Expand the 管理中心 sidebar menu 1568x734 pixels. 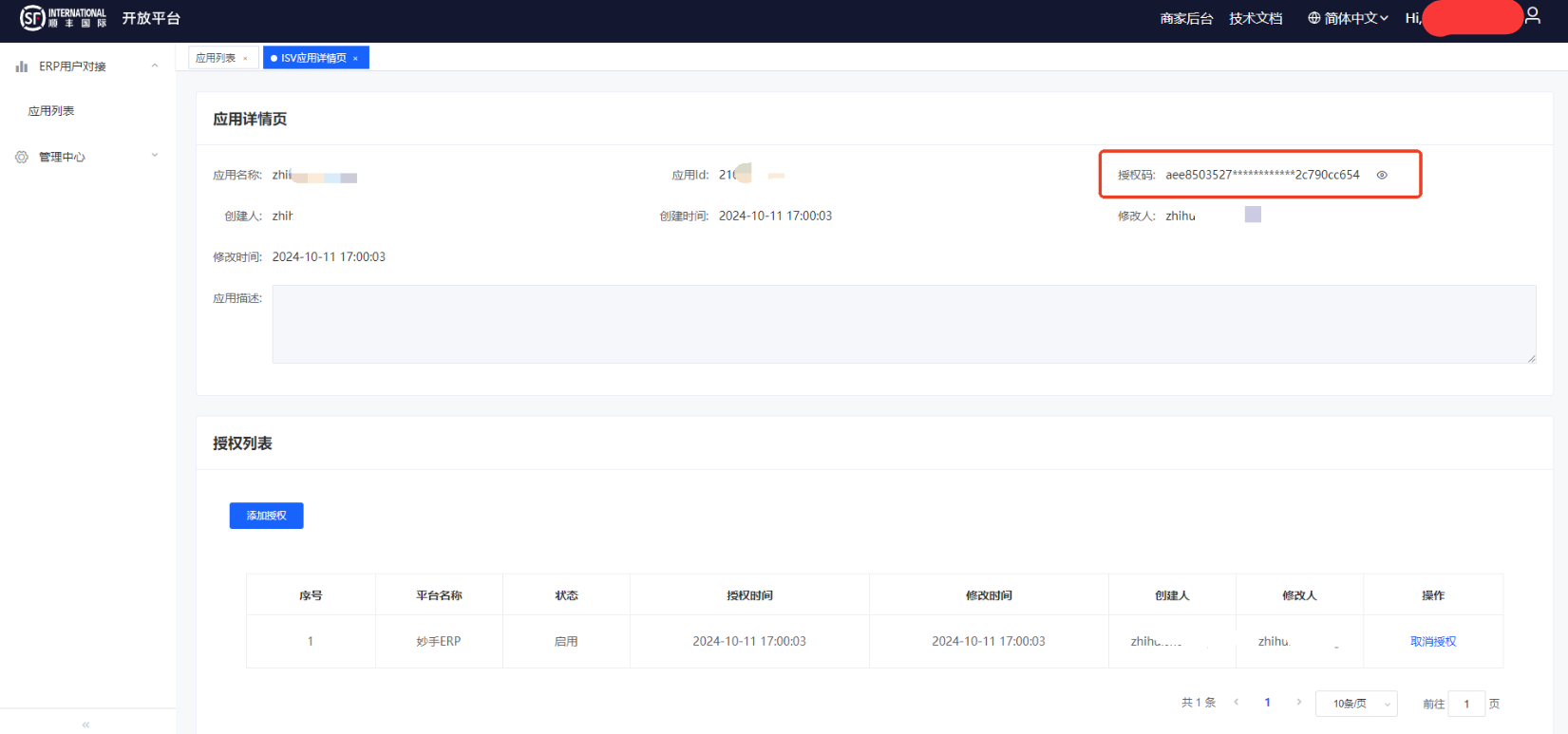click(x=155, y=156)
